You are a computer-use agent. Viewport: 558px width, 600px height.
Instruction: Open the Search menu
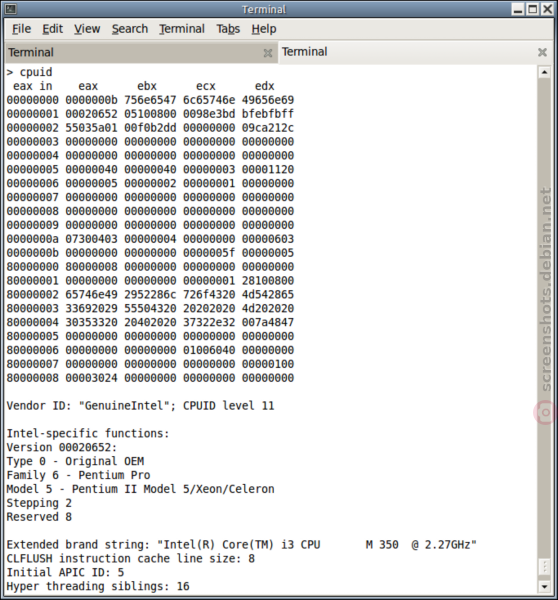[x=130, y=29]
